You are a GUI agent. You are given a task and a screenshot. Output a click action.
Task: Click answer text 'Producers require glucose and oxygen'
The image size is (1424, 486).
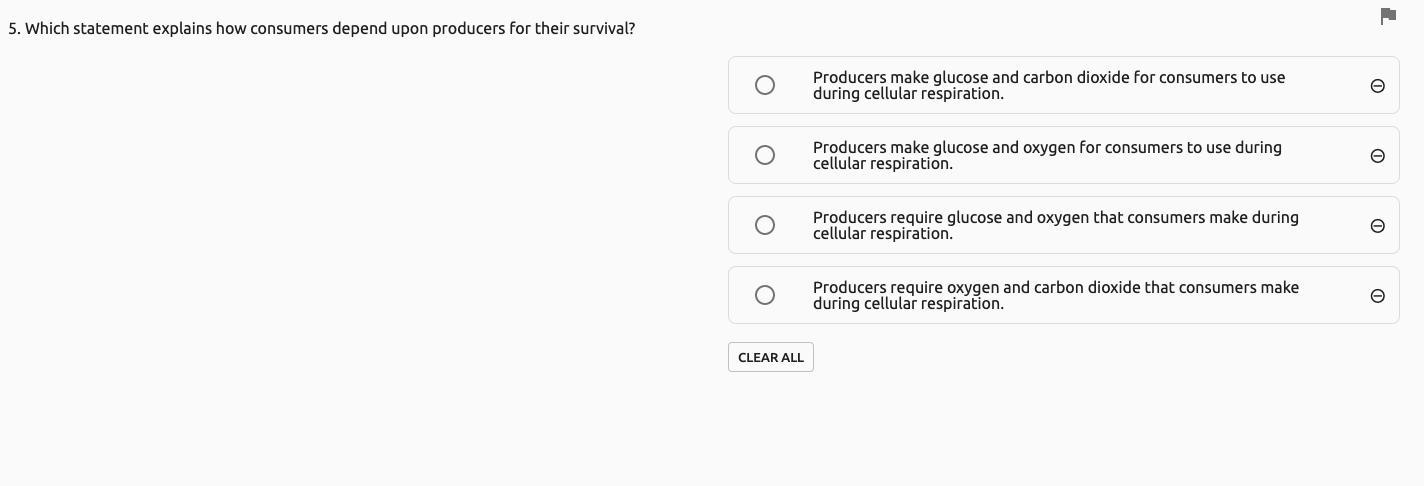pos(1055,225)
